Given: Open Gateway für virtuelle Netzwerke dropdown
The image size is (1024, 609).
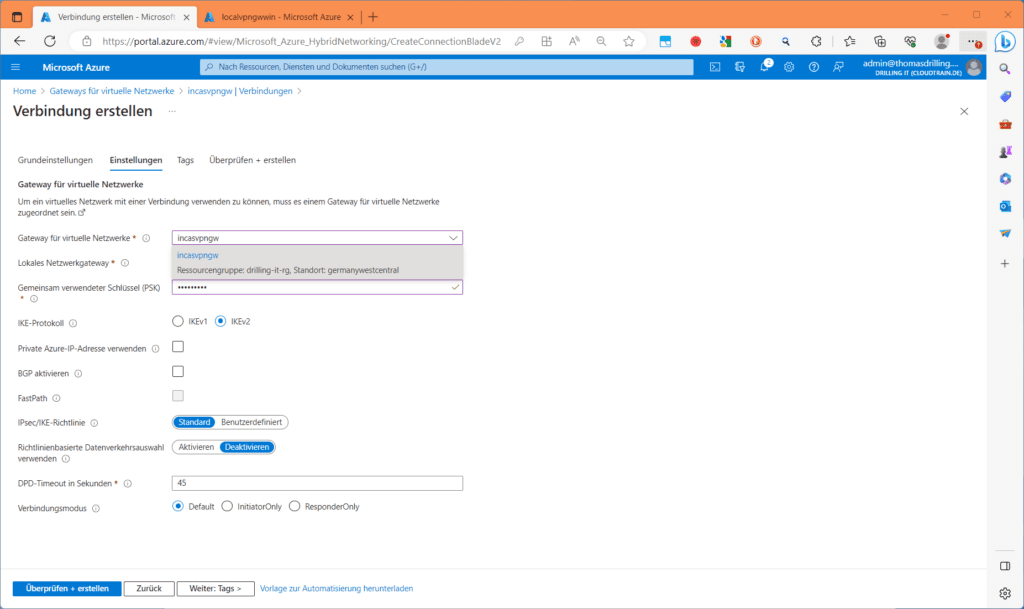Looking at the screenshot, I should coord(317,238).
